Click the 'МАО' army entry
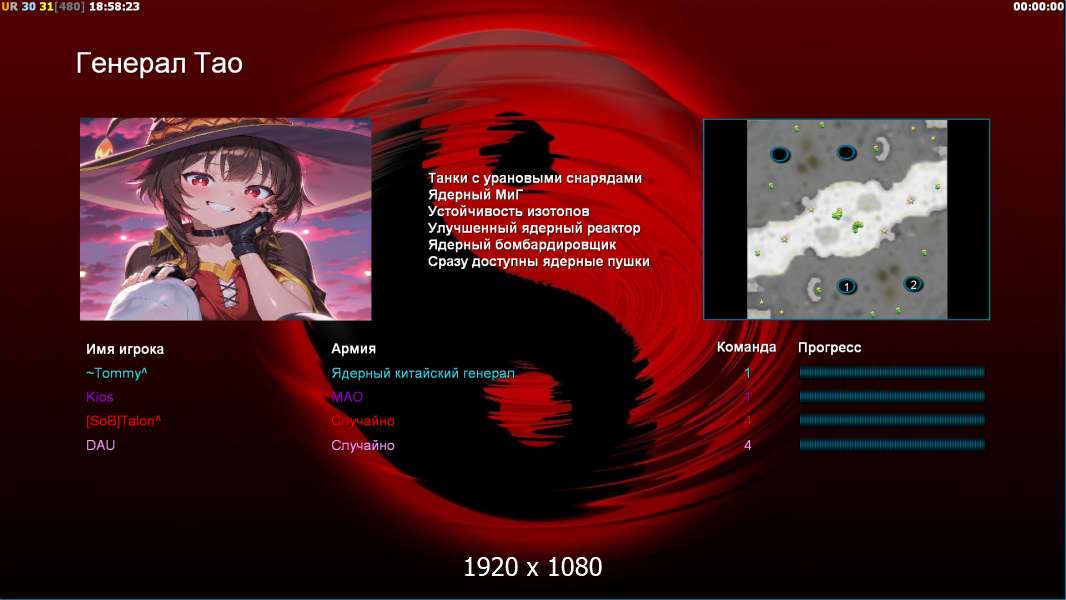Screen dimensions: 1066x600 (347, 397)
